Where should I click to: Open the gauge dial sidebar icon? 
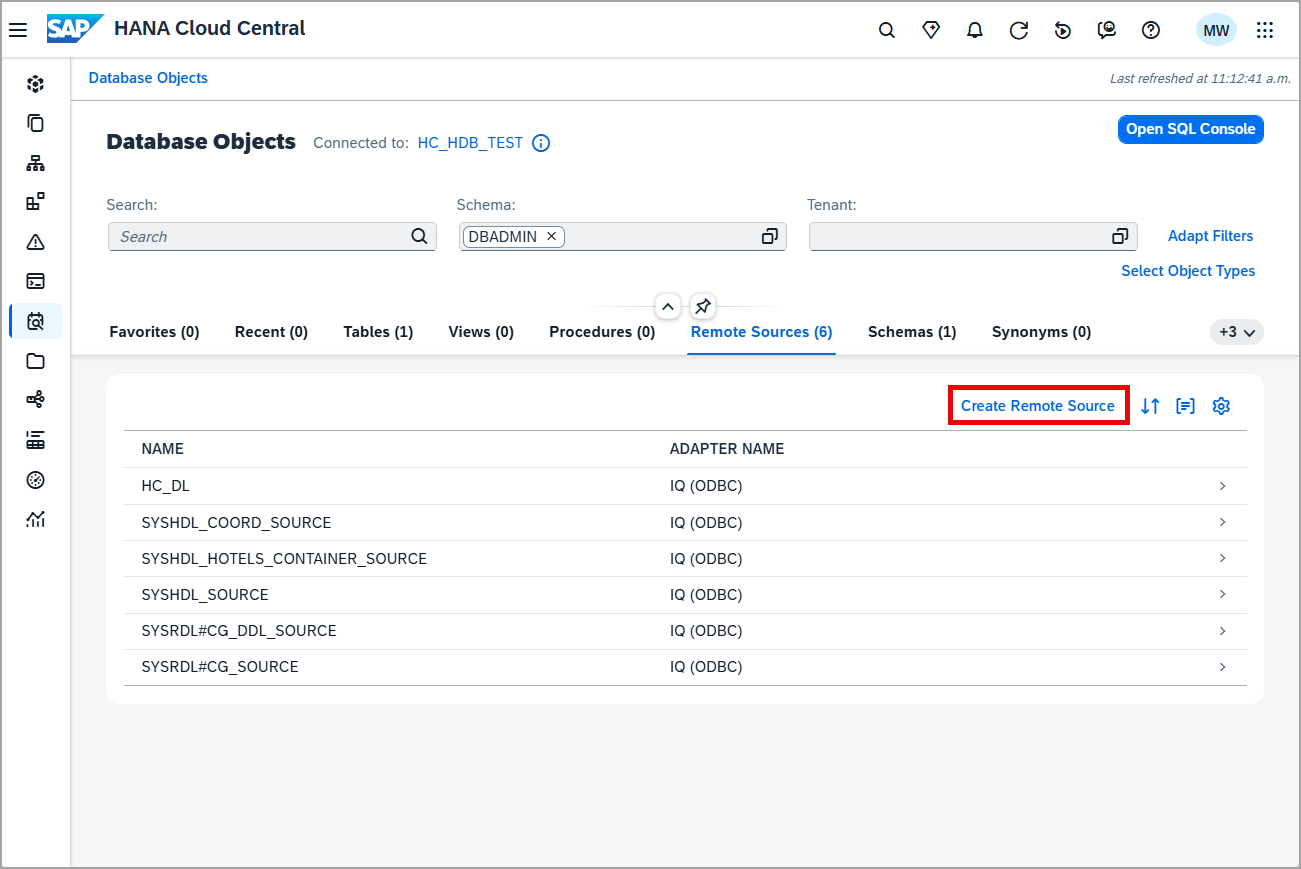click(36, 480)
